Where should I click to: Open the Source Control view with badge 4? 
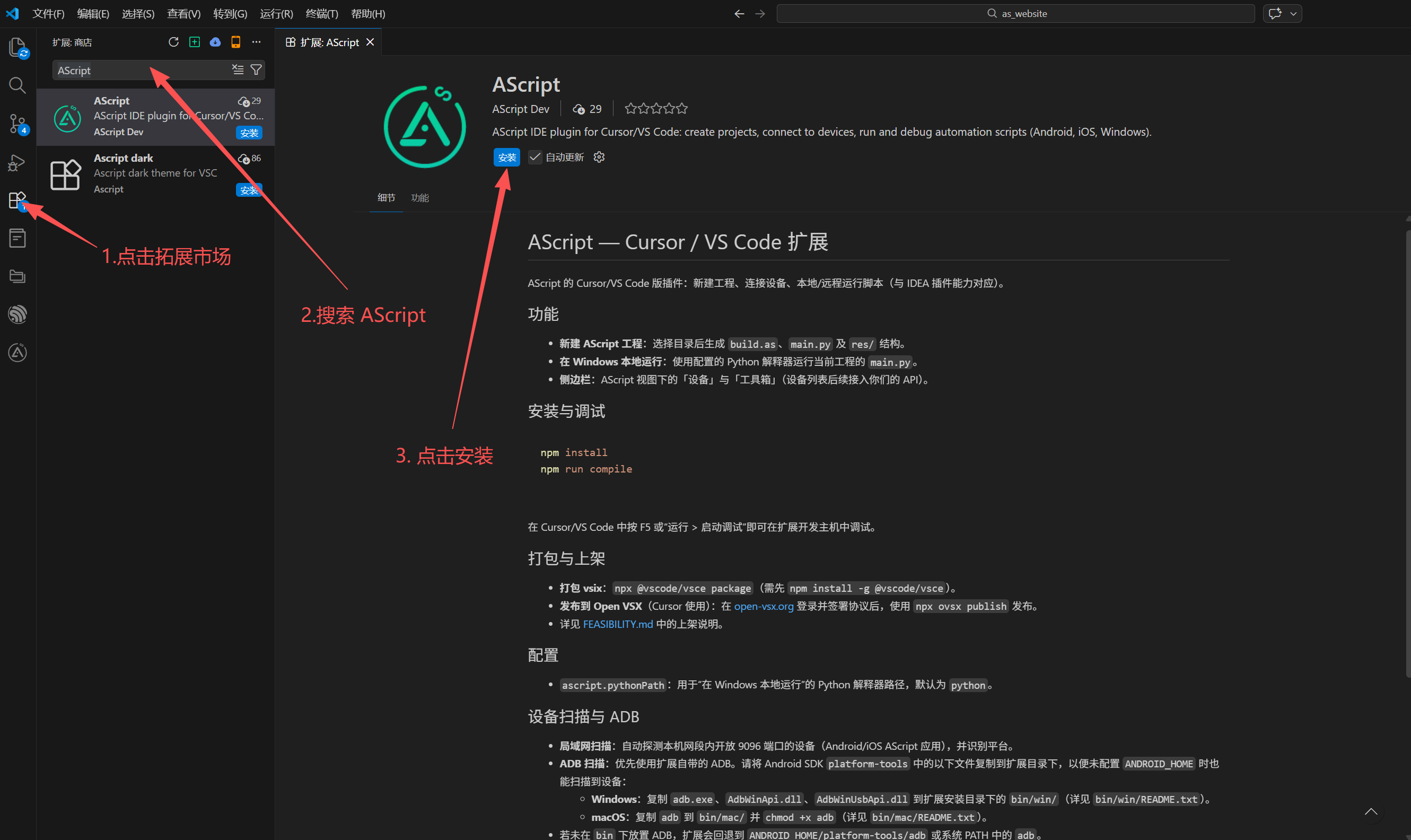[17, 124]
